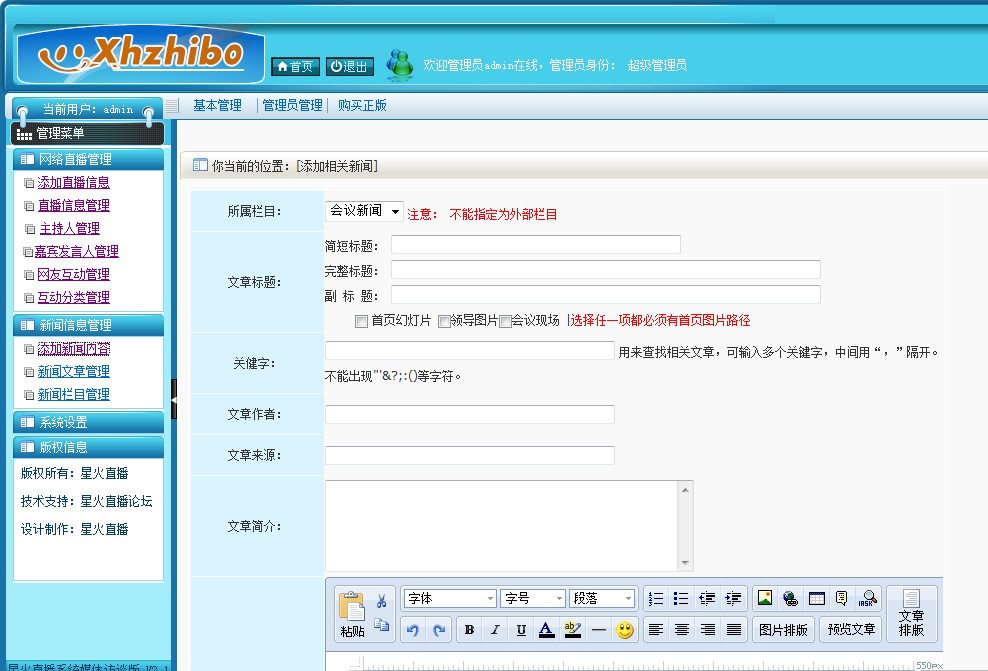The height and width of the screenshot is (671, 988).
Task: Decrease the paragraph indent
Action: coord(707,598)
